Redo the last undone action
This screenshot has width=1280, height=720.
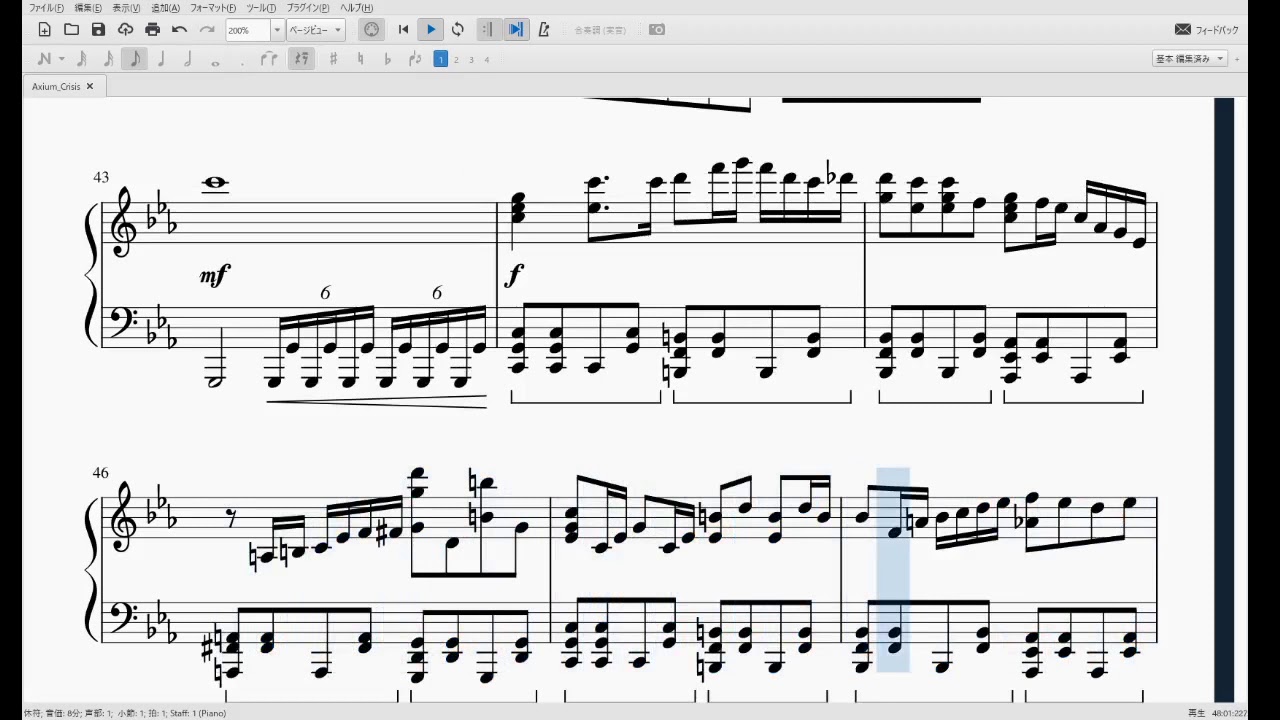coord(207,30)
